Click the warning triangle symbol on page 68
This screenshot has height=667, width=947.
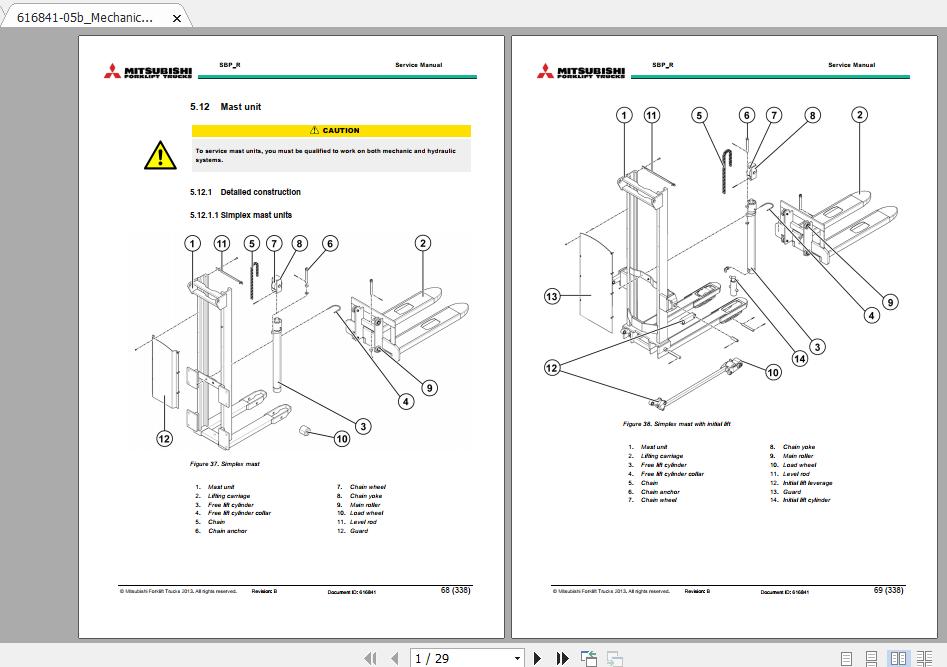point(160,156)
